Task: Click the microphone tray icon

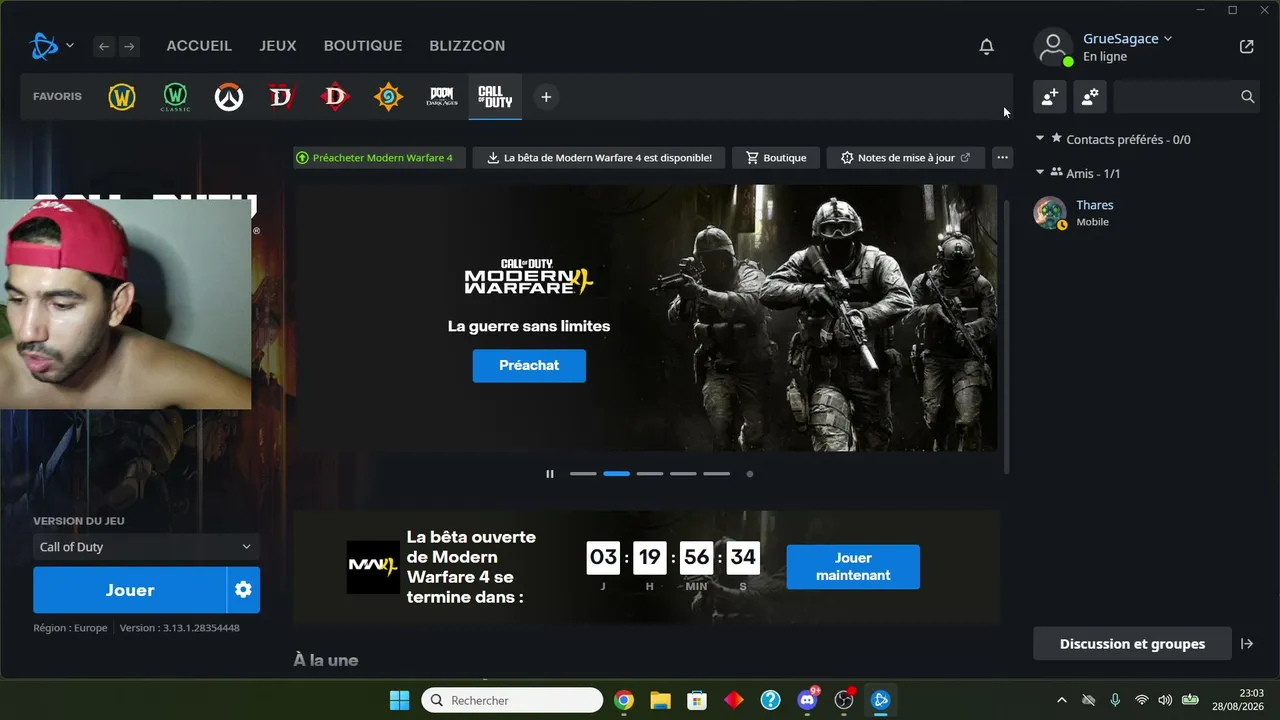Action: [x=1115, y=700]
